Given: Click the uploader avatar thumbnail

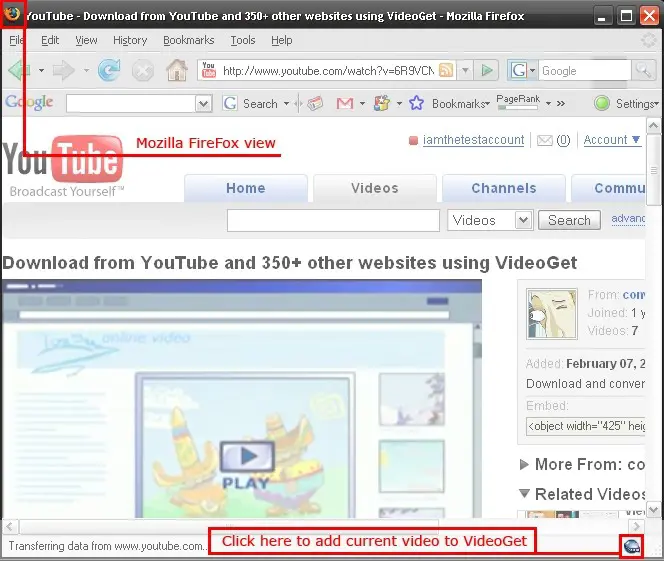Looking at the screenshot, I should pos(551,314).
